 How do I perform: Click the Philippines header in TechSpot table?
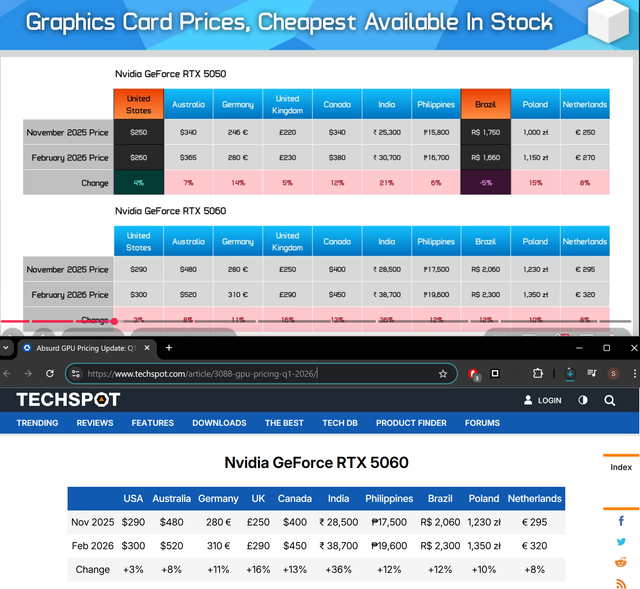click(x=389, y=498)
